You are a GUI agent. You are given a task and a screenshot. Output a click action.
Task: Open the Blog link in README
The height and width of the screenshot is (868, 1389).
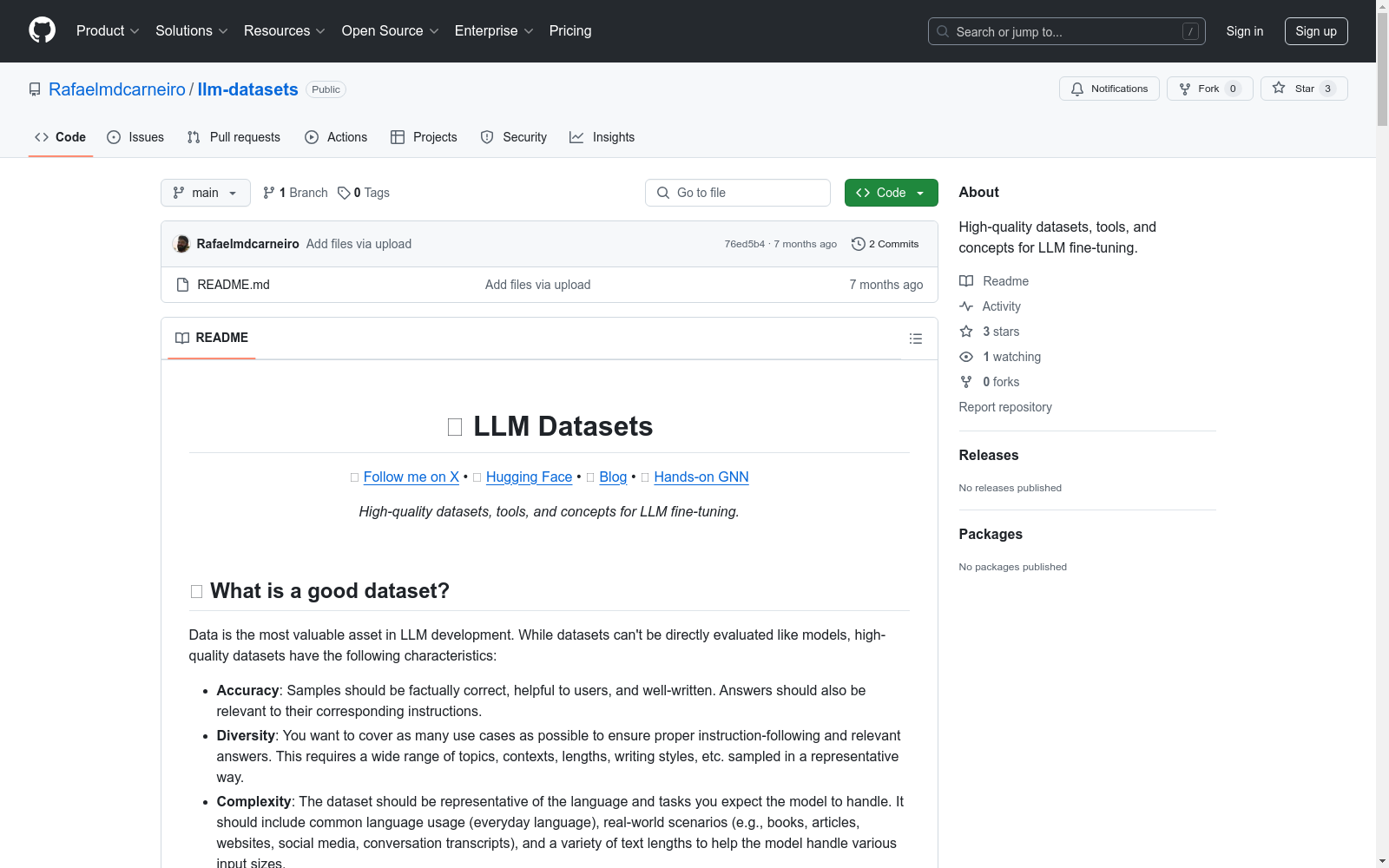pyautogui.click(x=613, y=477)
